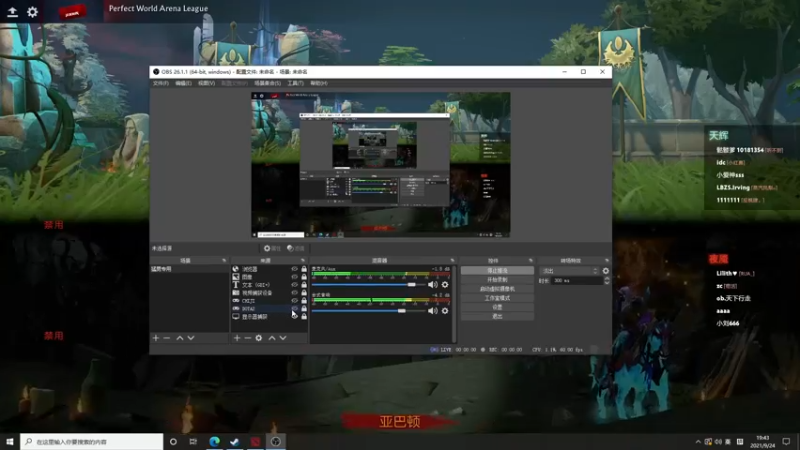The image size is (800, 450).
Task: Pop out the sources dock panel
Action: (303, 261)
